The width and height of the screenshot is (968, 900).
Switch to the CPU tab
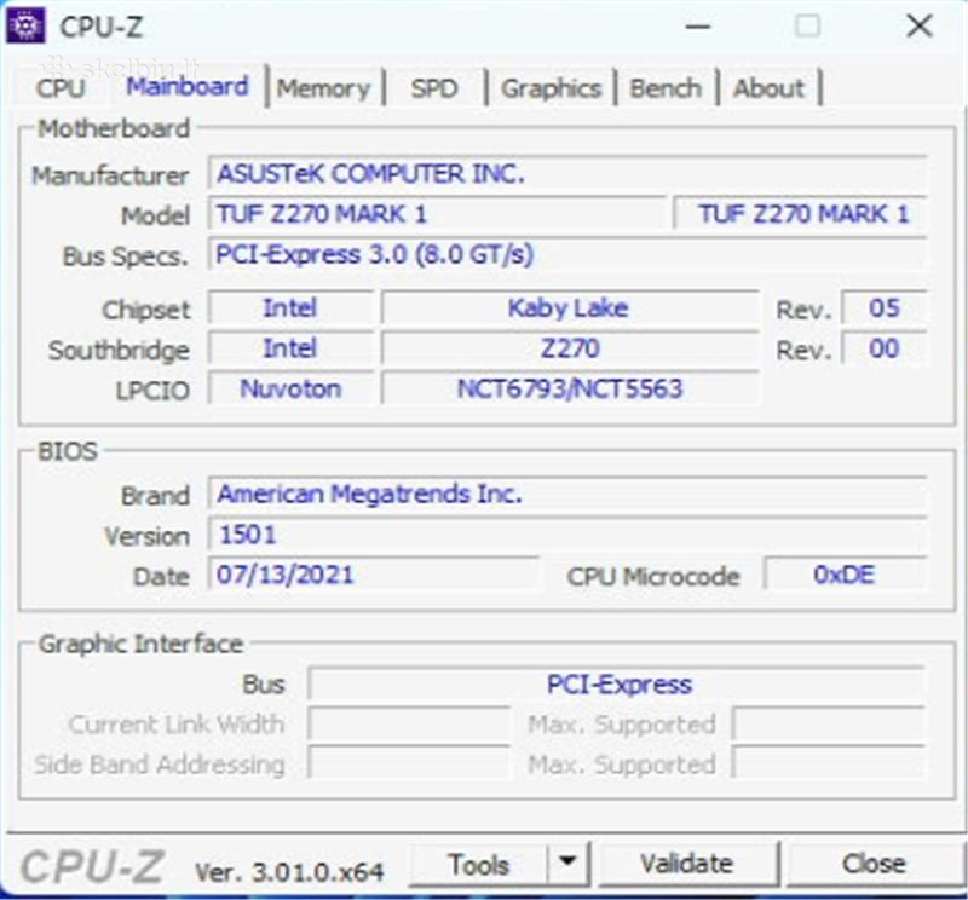click(60, 88)
